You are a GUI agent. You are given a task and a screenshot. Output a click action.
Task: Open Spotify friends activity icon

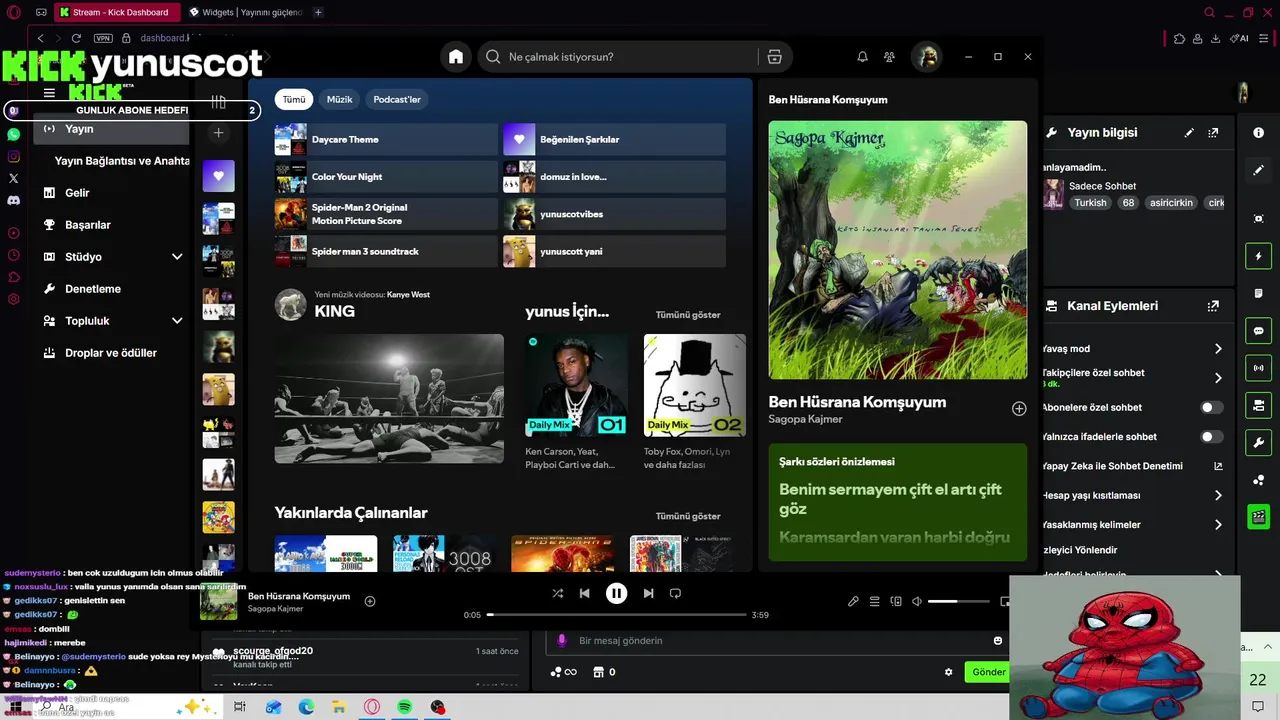click(889, 57)
